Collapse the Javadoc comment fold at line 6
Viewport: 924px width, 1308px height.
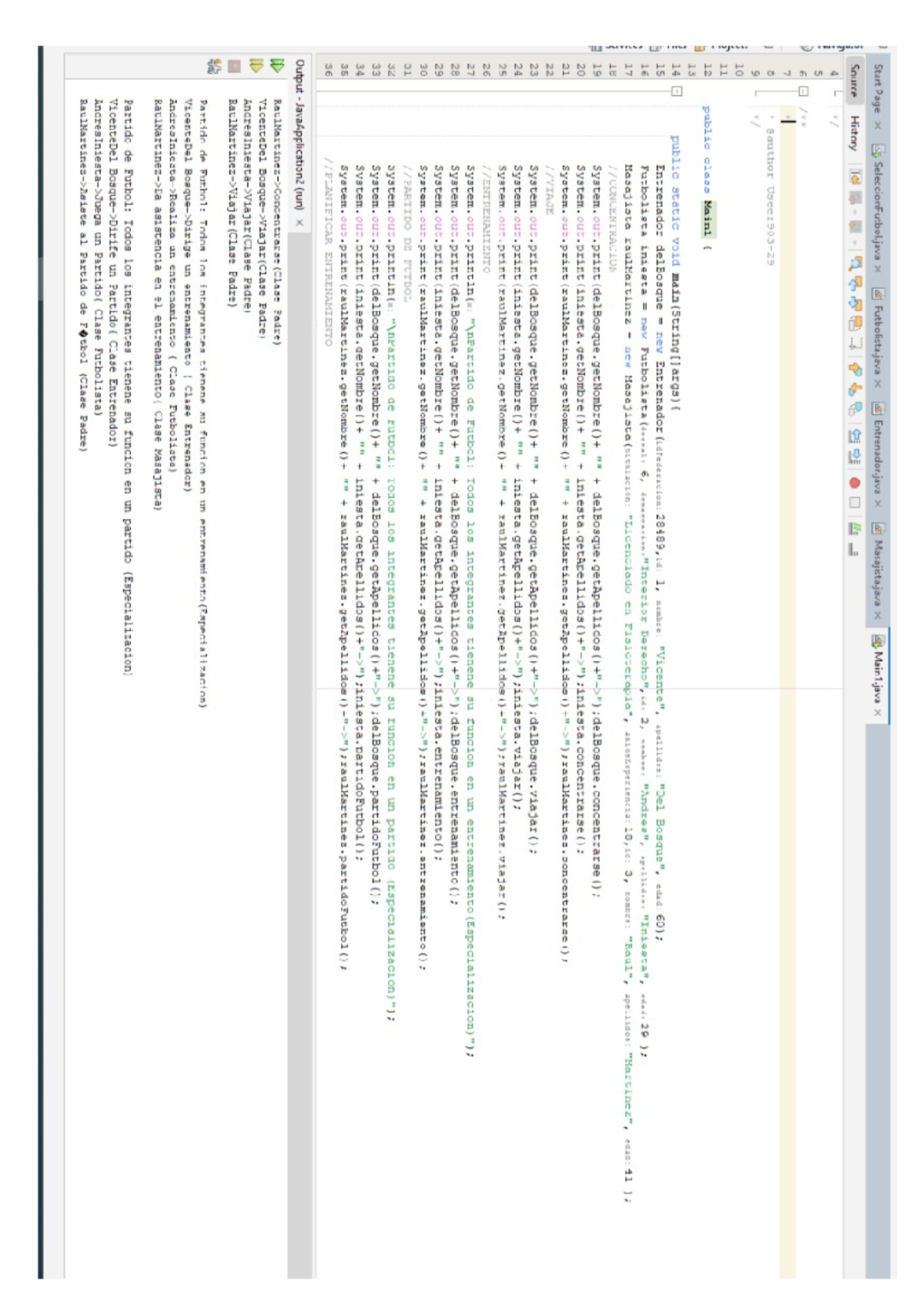[x=803, y=91]
